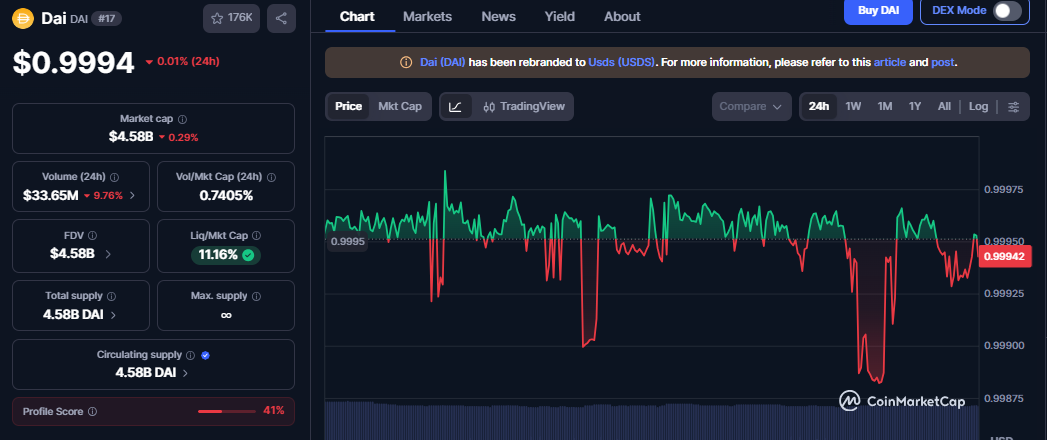Click the 0.7405% Vol/Mkt Cap value
Viewport: 1047px width, 440px height.
coord(226,196)
